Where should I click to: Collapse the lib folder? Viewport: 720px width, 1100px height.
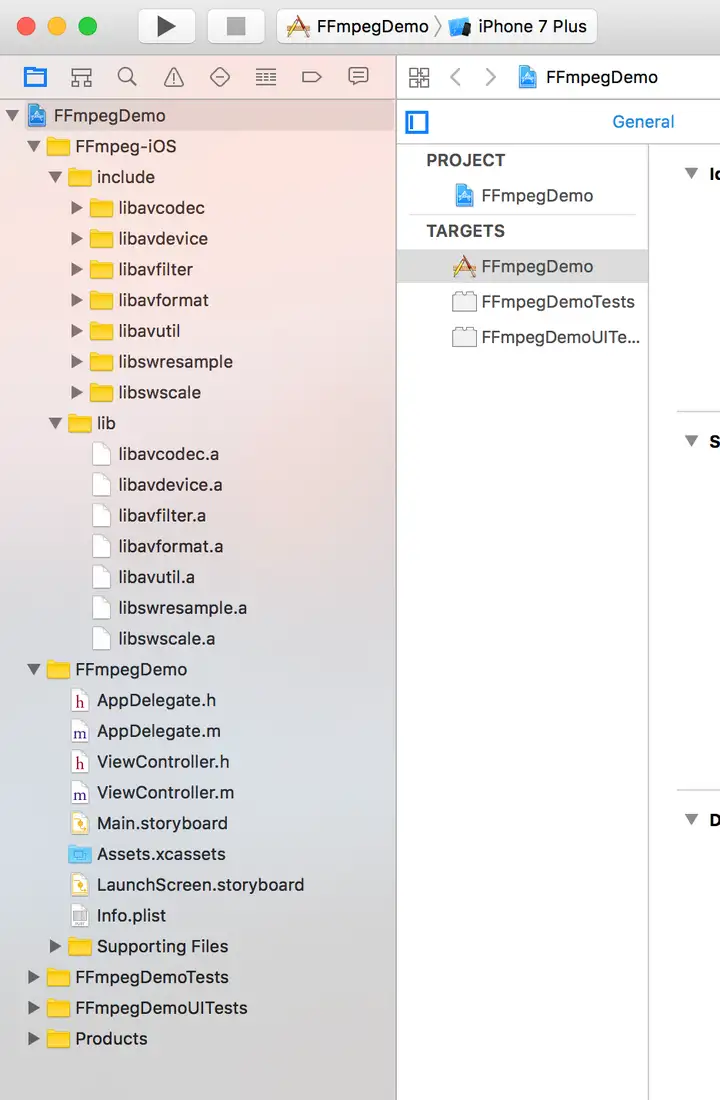click(55, 424)
